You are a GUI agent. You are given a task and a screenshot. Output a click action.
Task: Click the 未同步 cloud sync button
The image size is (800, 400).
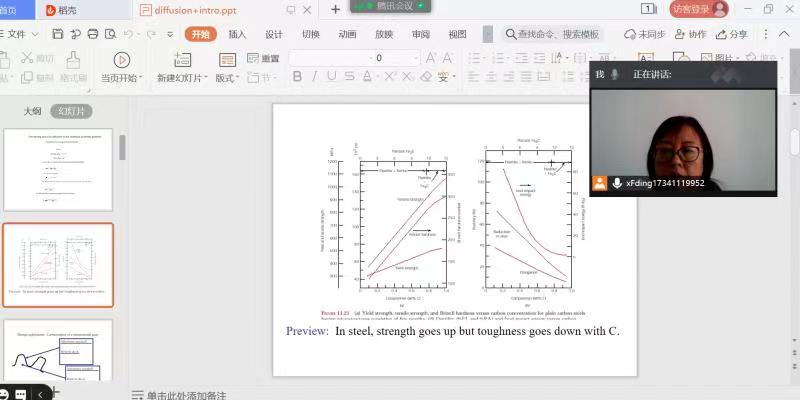645,34
